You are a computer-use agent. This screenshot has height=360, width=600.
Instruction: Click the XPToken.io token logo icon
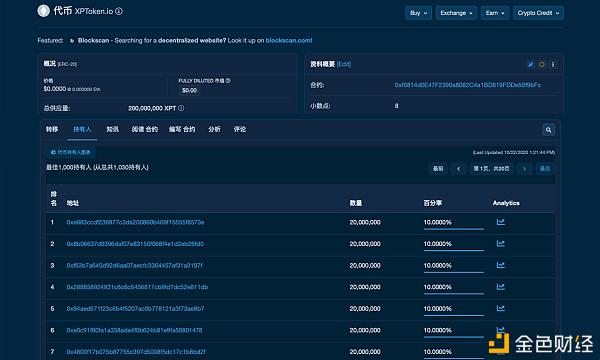tap(44, 11)
